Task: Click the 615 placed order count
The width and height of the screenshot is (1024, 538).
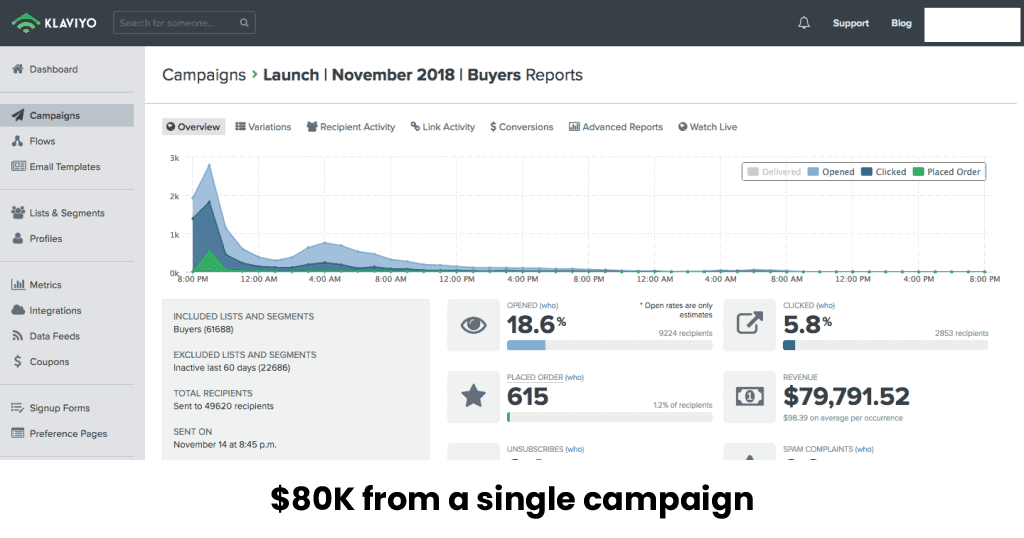Action: pyautogui.click(x=528, y=396)
